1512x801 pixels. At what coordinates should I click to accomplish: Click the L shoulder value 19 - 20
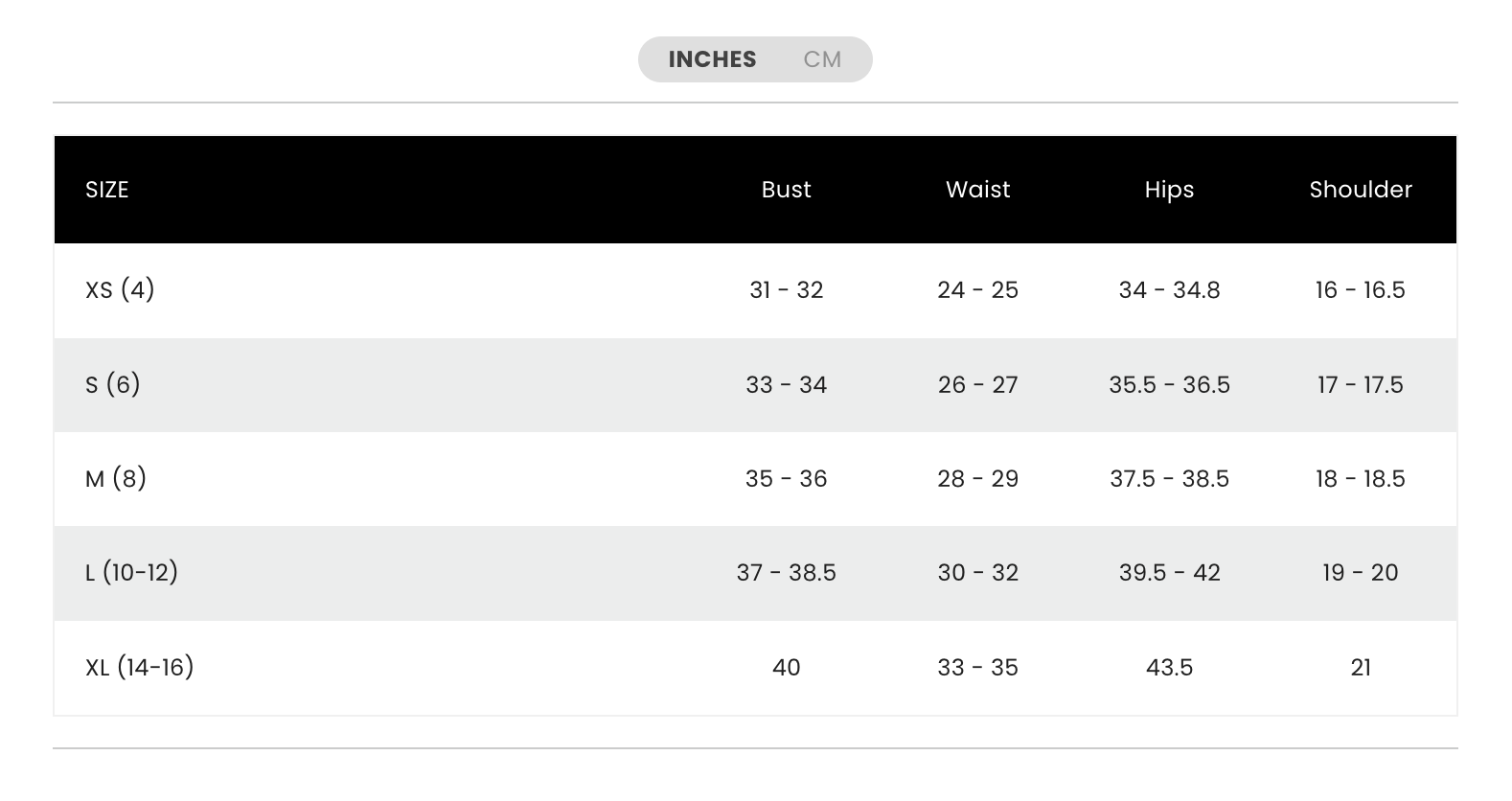click(1361, 572)
